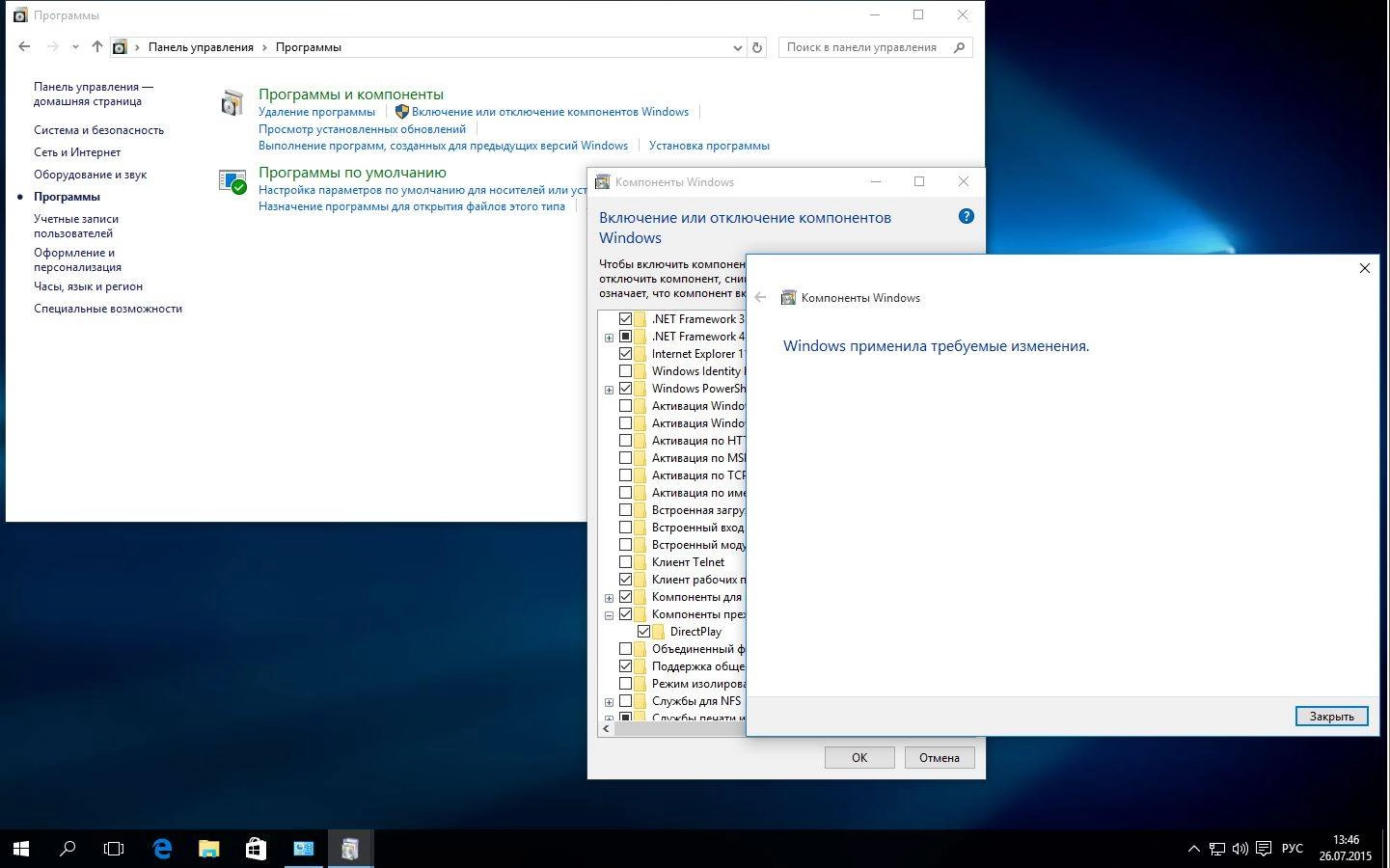Open the Windows Start button
The height and width of the screenshot is (868, 1390).
coord(21,849)
